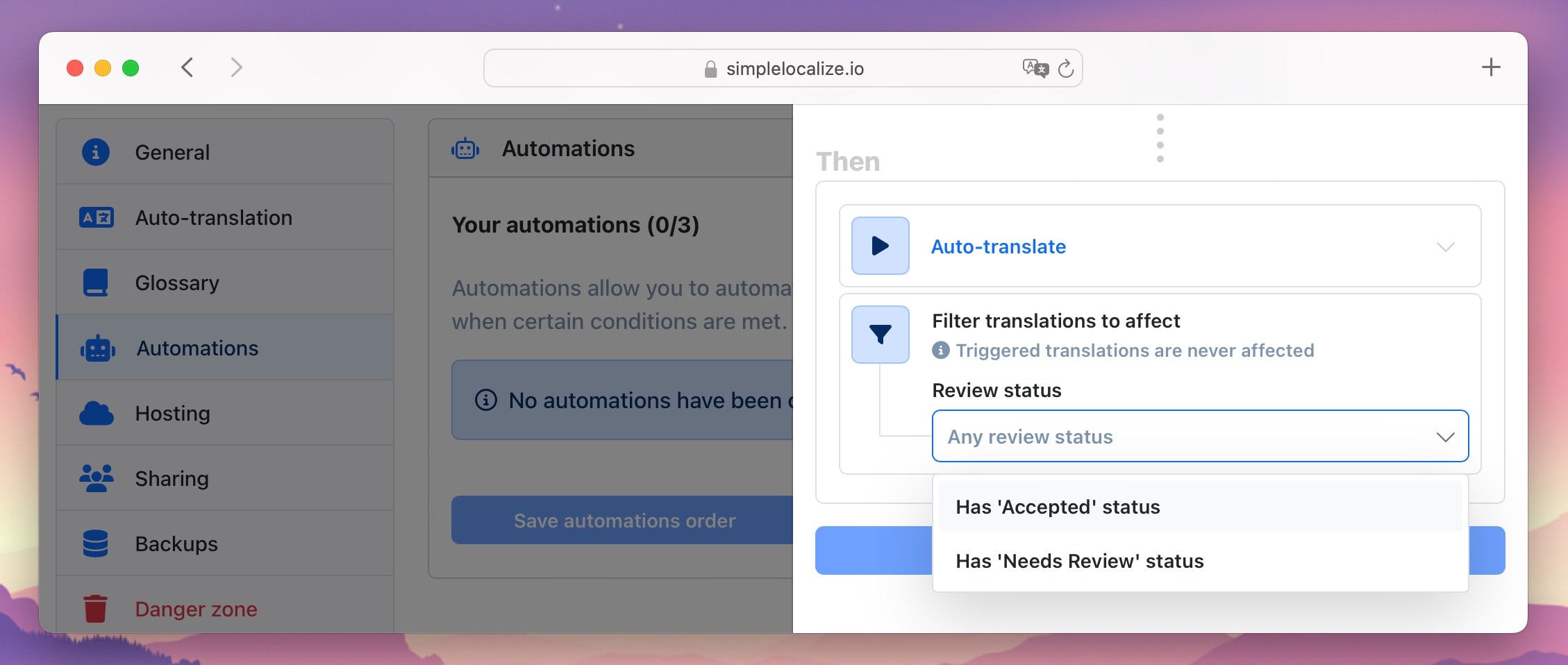The image size is (1568, 665).
Task: Expand the Auto-translate action dropdown chevron
Action: [x=1445, y=246]
